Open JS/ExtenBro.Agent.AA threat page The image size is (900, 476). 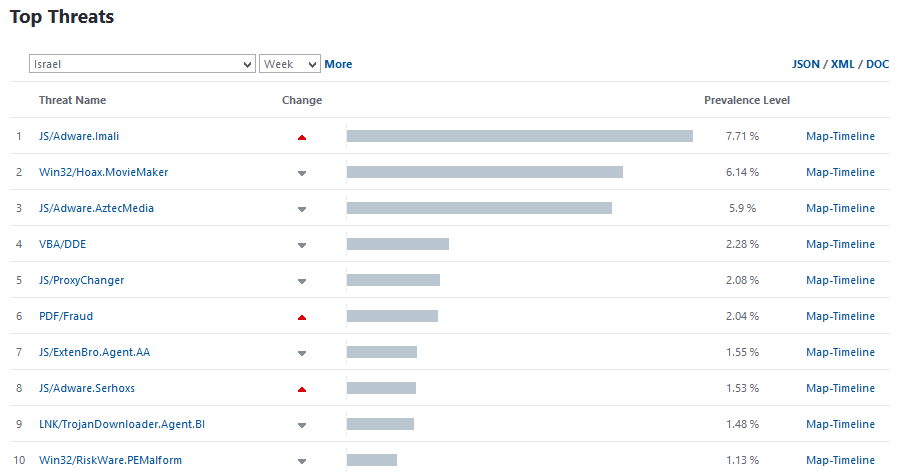(94, 352)
